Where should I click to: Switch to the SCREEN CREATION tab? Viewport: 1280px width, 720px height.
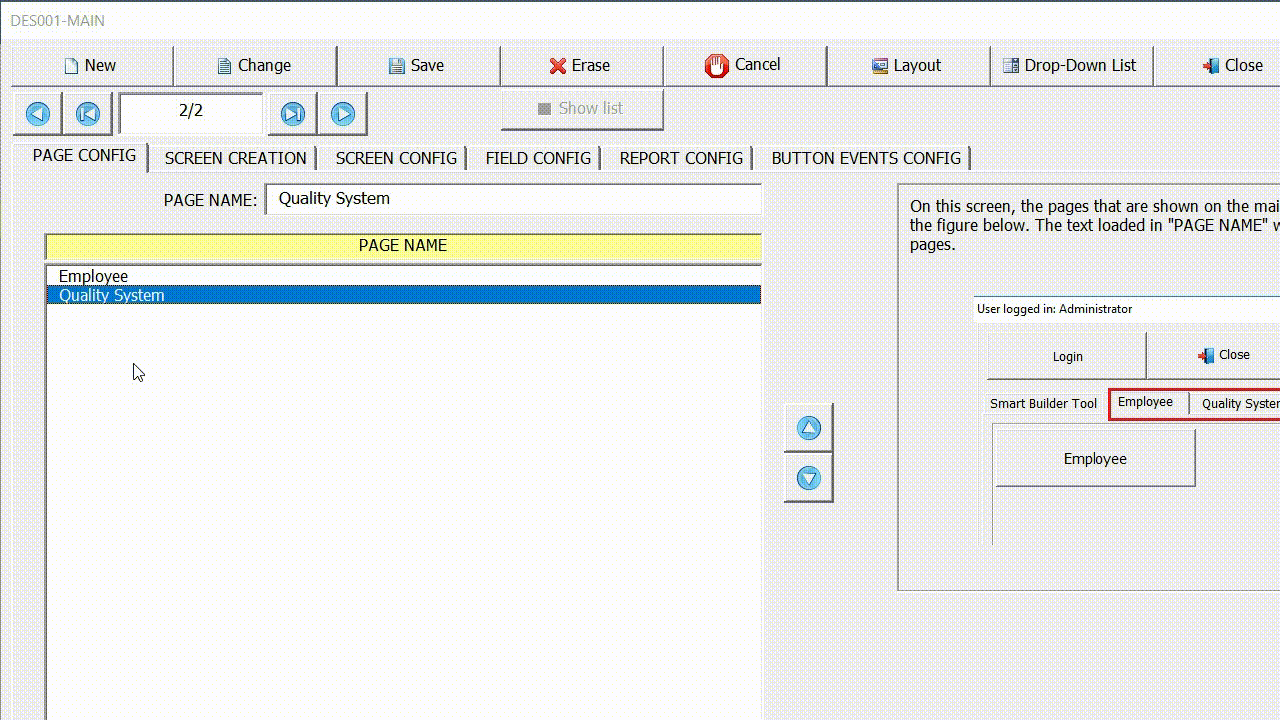pyautogui.click(x=235, y=158)
